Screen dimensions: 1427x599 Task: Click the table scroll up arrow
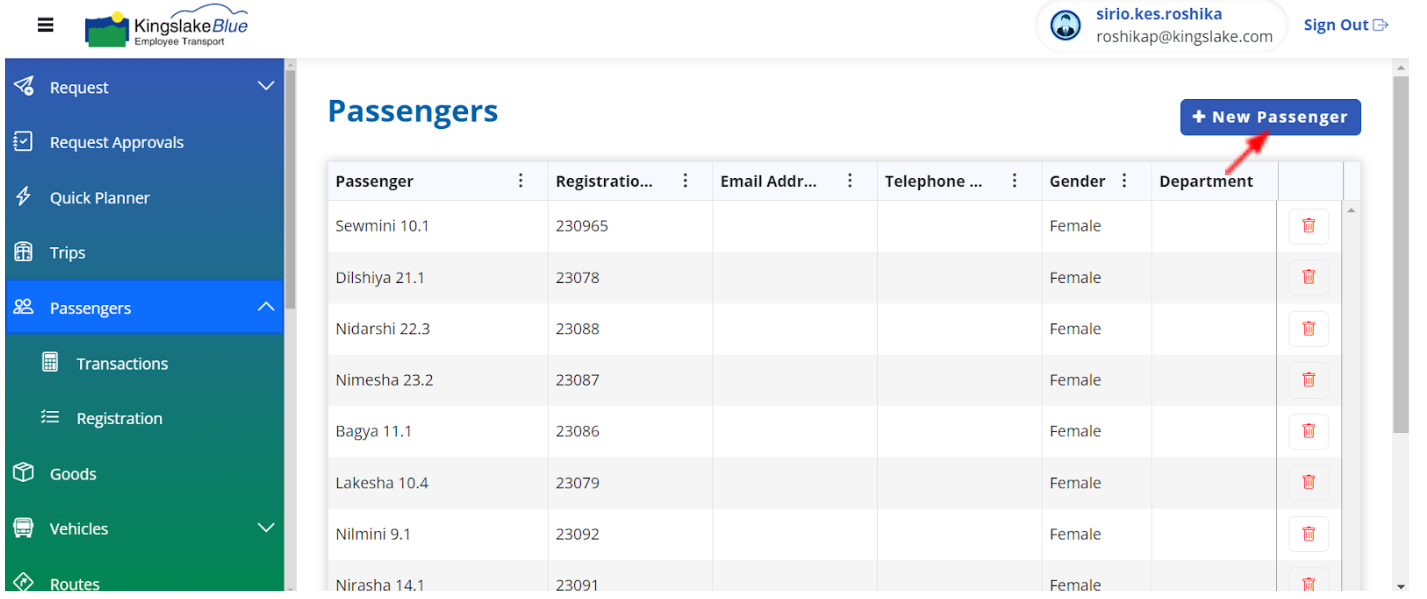pos(1352,210)
